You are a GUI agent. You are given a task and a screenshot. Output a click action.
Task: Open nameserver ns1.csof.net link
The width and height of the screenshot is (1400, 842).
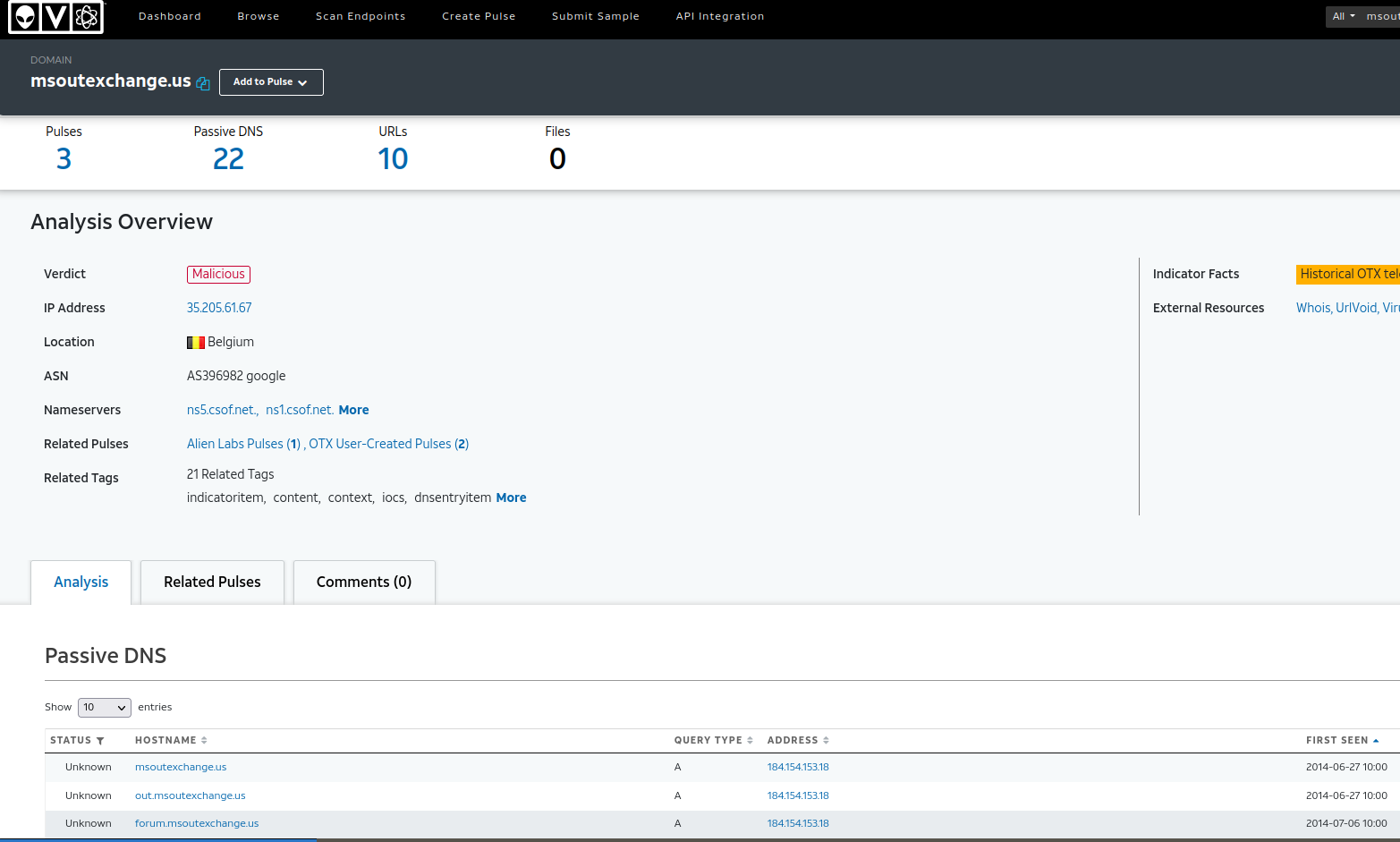pos(300,410)
